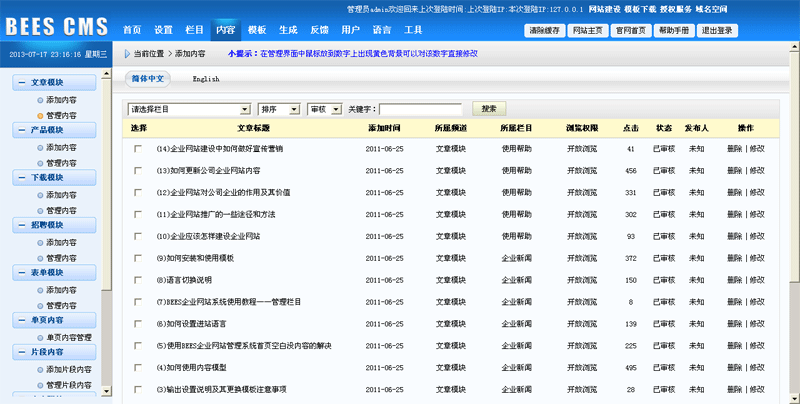800x404 pixels.
Task: Check the box for article (4)如何使用内容模型
Action: tap(138, 367)
